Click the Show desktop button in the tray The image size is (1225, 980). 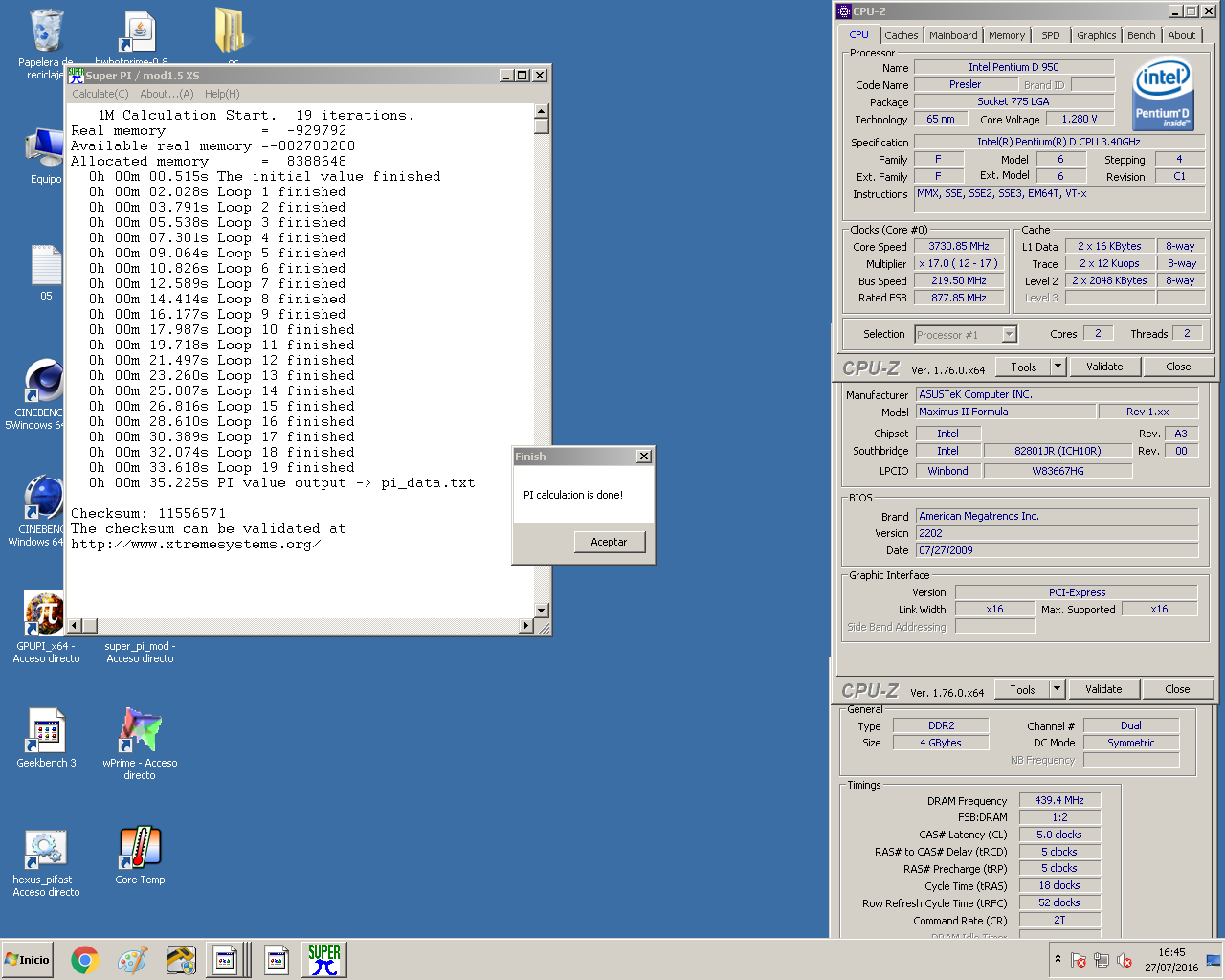1214,960
